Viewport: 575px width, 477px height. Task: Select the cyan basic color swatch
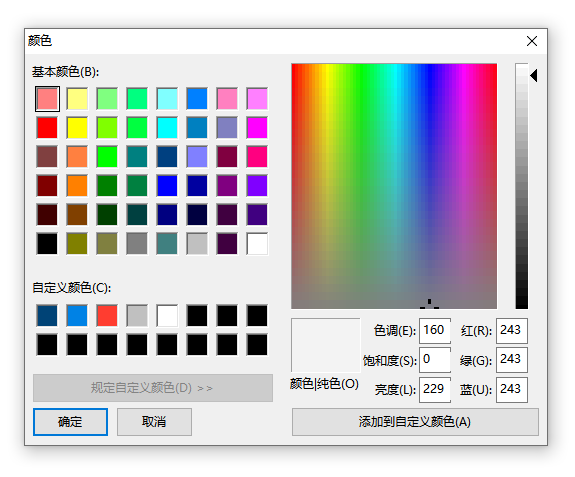coord(167,128)
